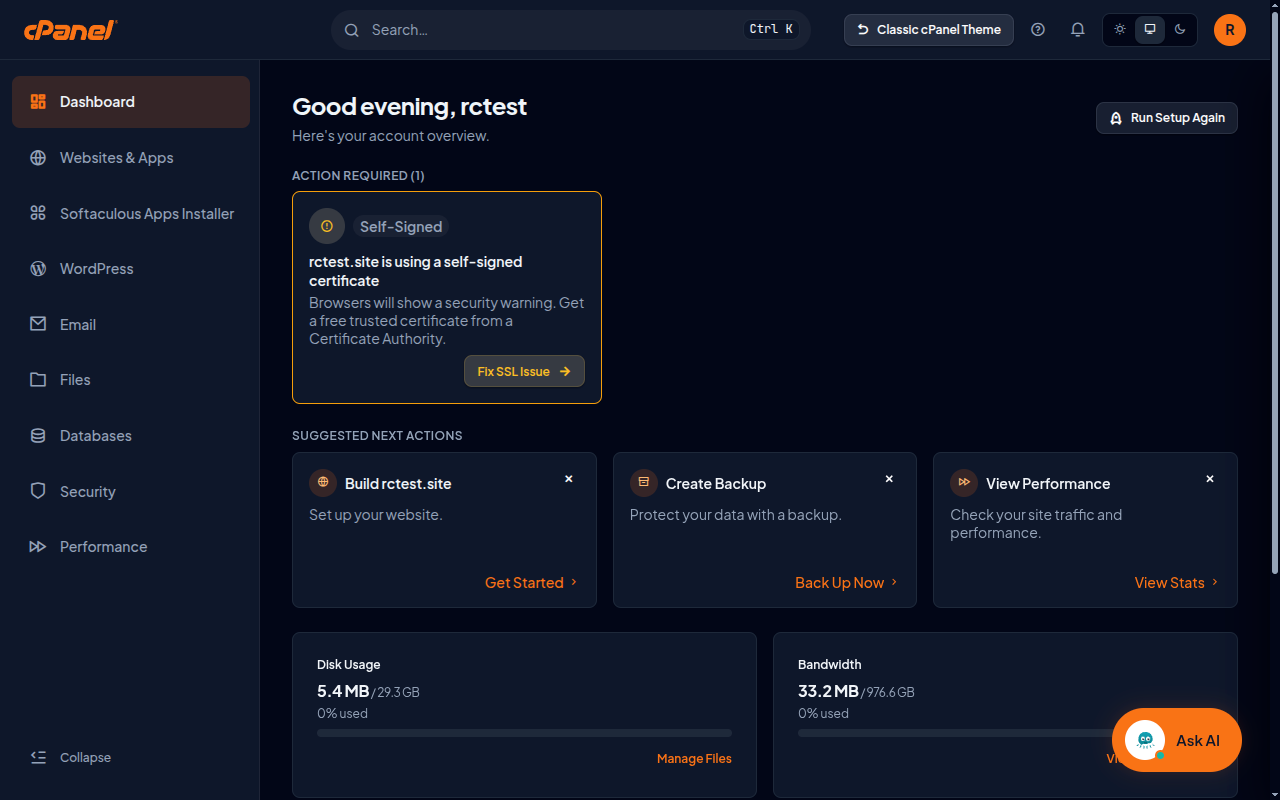
Task: Open Files sidebar section
Action: 131,380
